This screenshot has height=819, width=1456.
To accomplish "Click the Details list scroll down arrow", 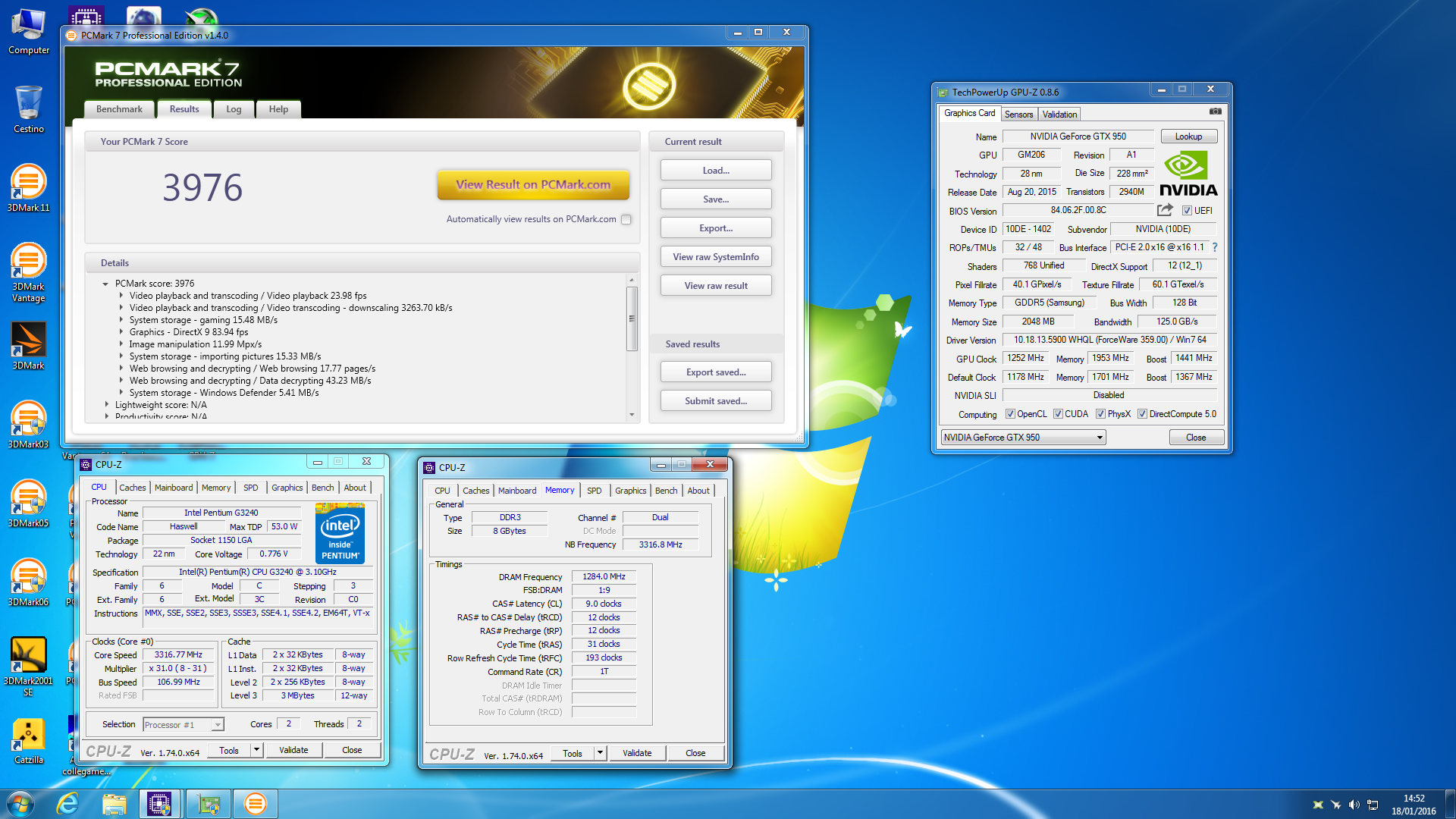I will [x=632, y=416].
